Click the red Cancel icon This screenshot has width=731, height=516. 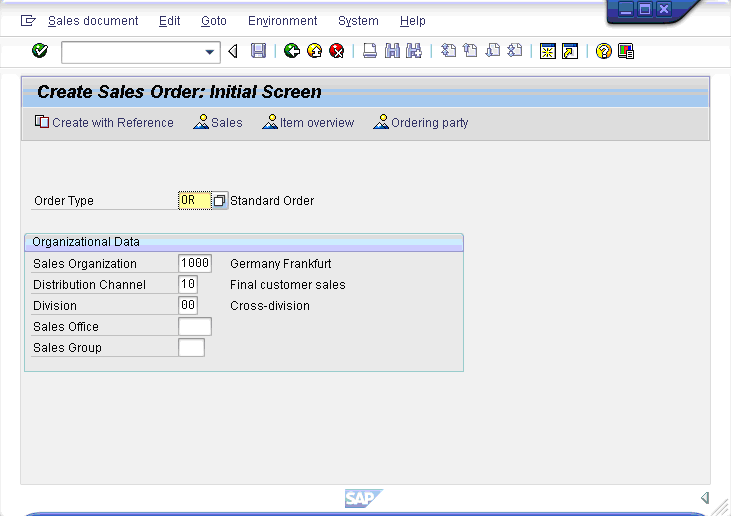pos(337,51)
